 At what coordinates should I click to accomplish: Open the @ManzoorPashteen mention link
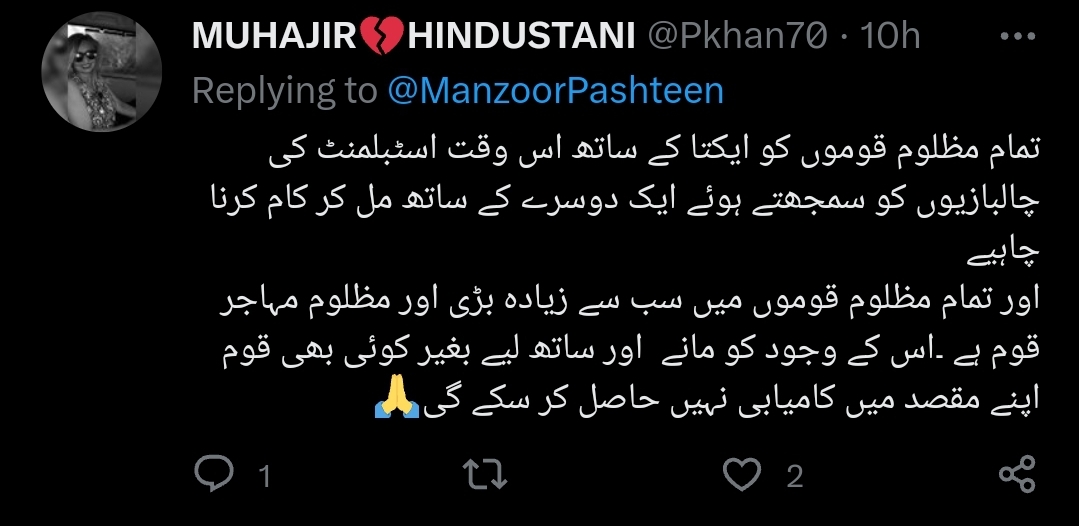(555, 91)
